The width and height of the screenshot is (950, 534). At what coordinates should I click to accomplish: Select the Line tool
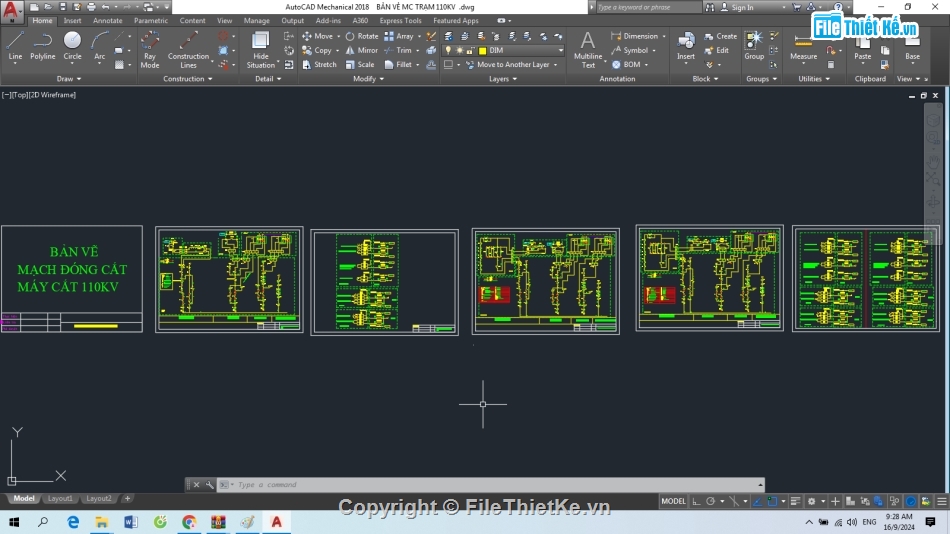[15, 46]
